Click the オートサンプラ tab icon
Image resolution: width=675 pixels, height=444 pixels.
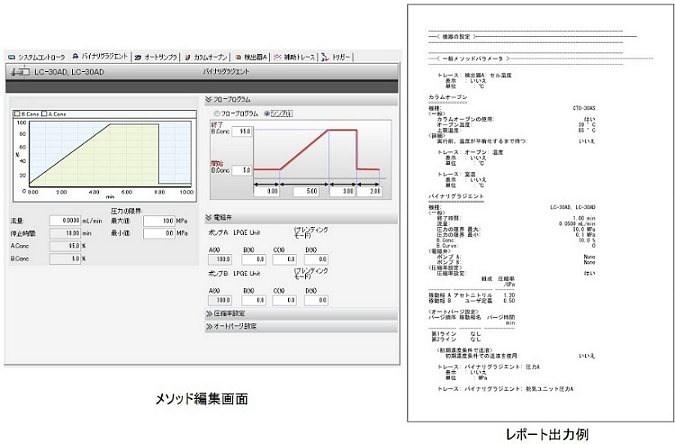point(138,57)
